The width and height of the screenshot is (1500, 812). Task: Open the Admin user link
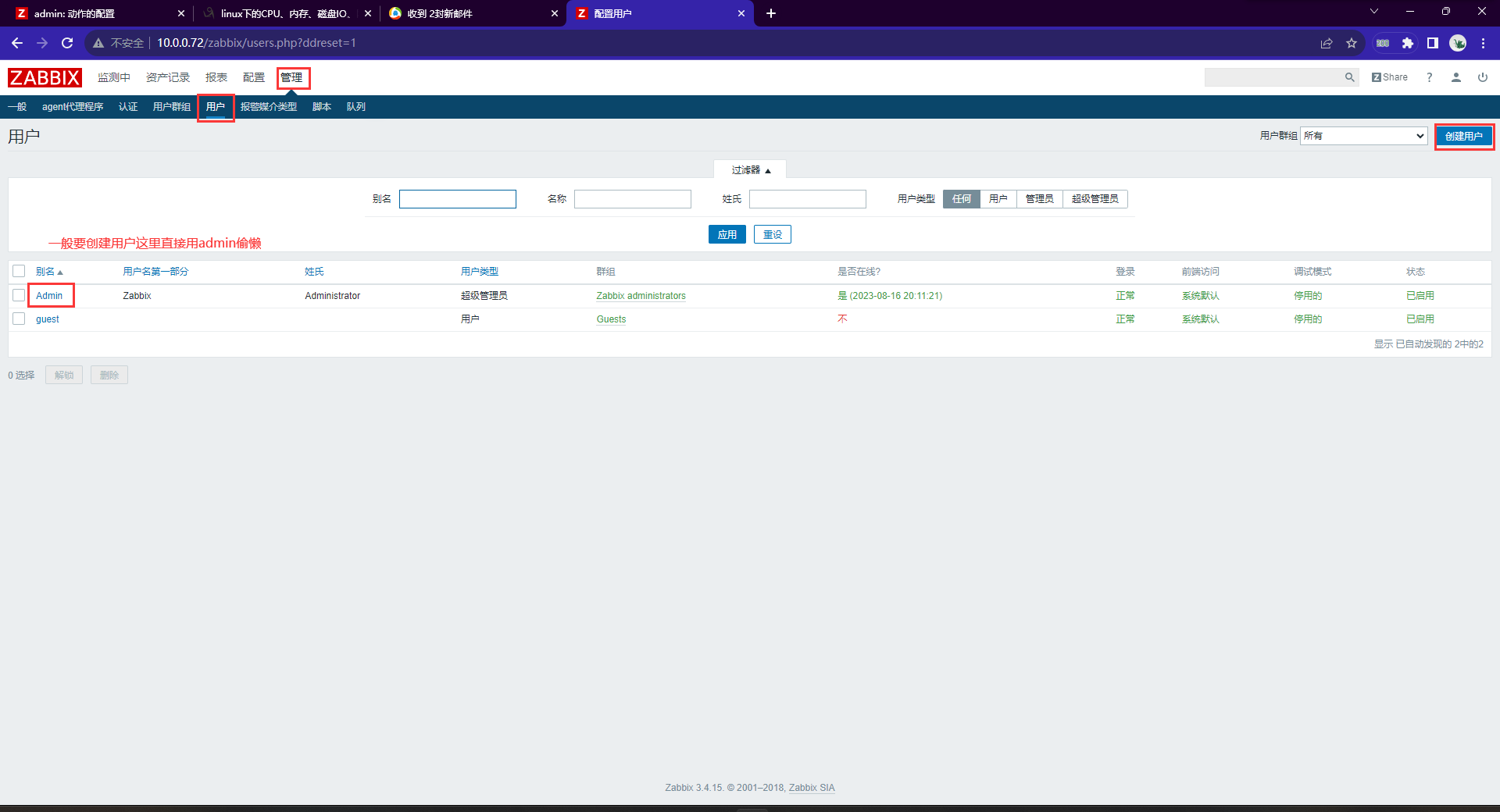pos(49,296)
